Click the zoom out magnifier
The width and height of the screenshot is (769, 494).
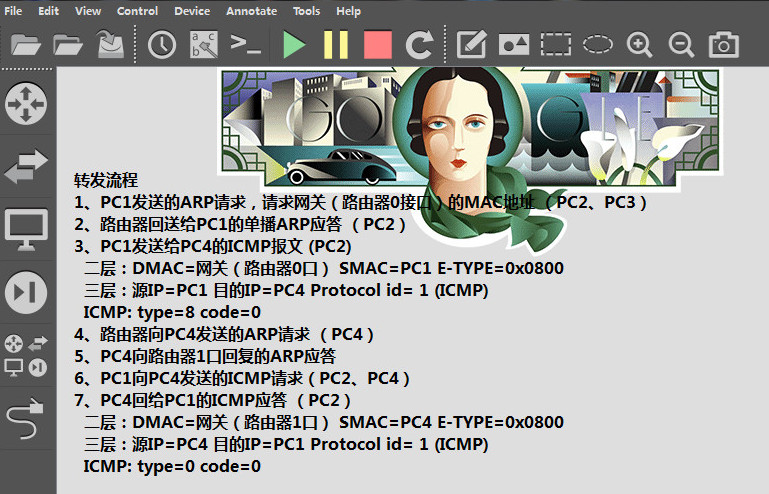pos(681,45)
